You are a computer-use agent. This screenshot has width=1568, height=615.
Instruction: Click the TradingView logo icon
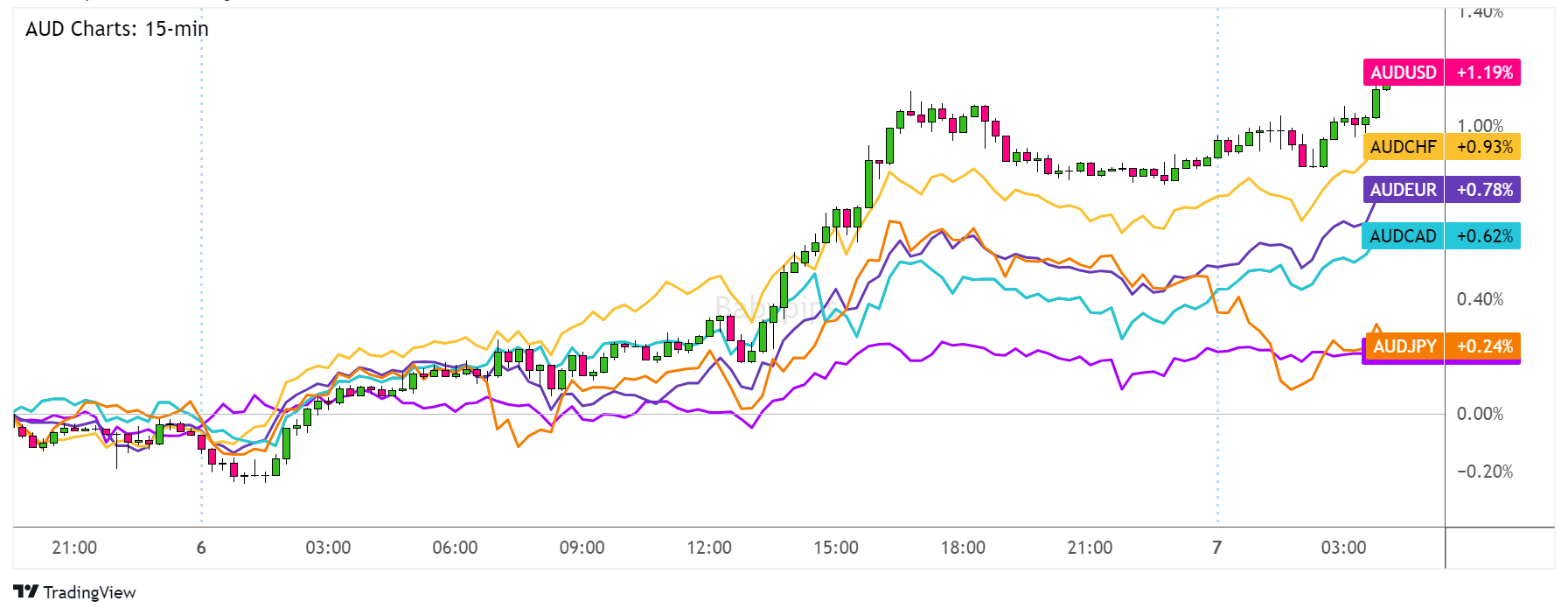click(25, 592)
